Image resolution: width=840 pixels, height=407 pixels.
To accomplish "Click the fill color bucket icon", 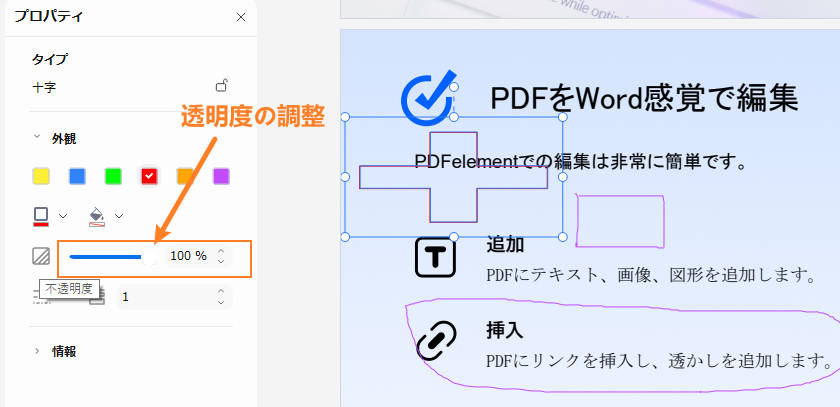I will (97, 215).
